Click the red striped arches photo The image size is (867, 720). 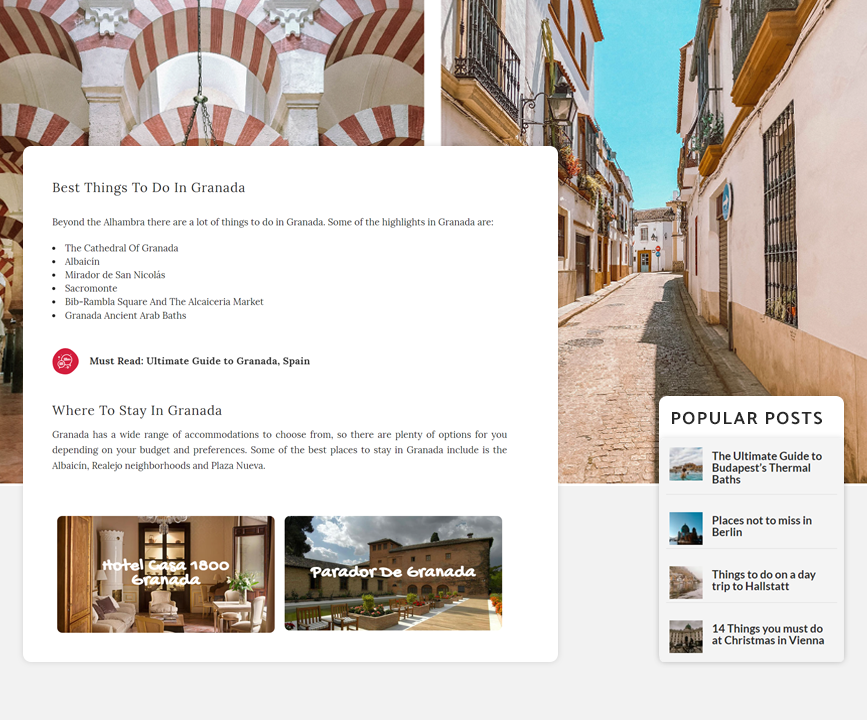(x=212, y=72)
